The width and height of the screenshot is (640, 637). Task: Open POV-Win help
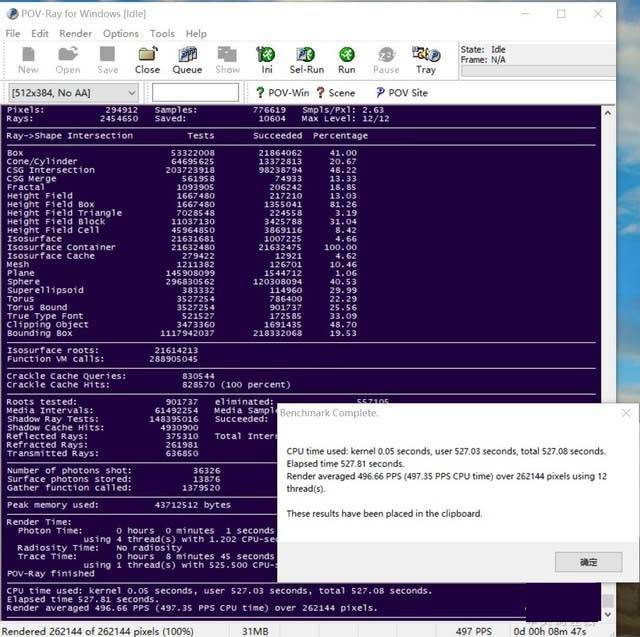coord(282,93)
